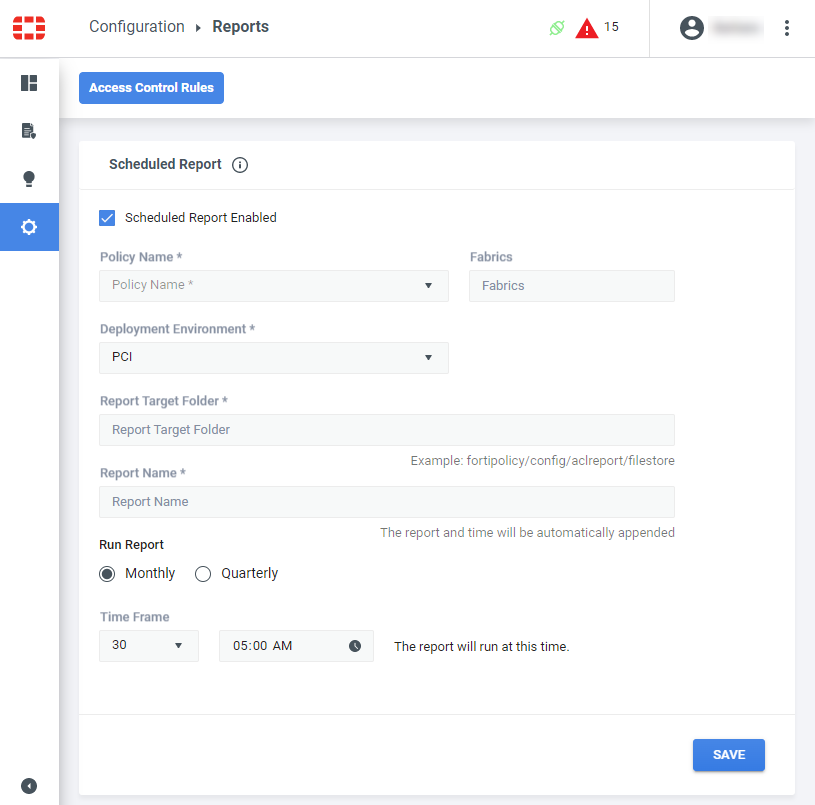Open the red alert warning icon
The image size is (815, 805).
[x=587, y=28]
